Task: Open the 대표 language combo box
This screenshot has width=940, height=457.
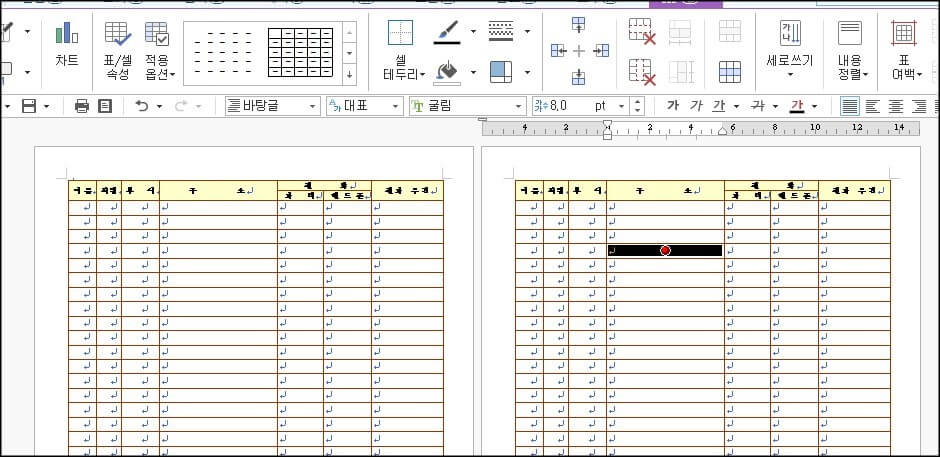Action: click(365, 107)
